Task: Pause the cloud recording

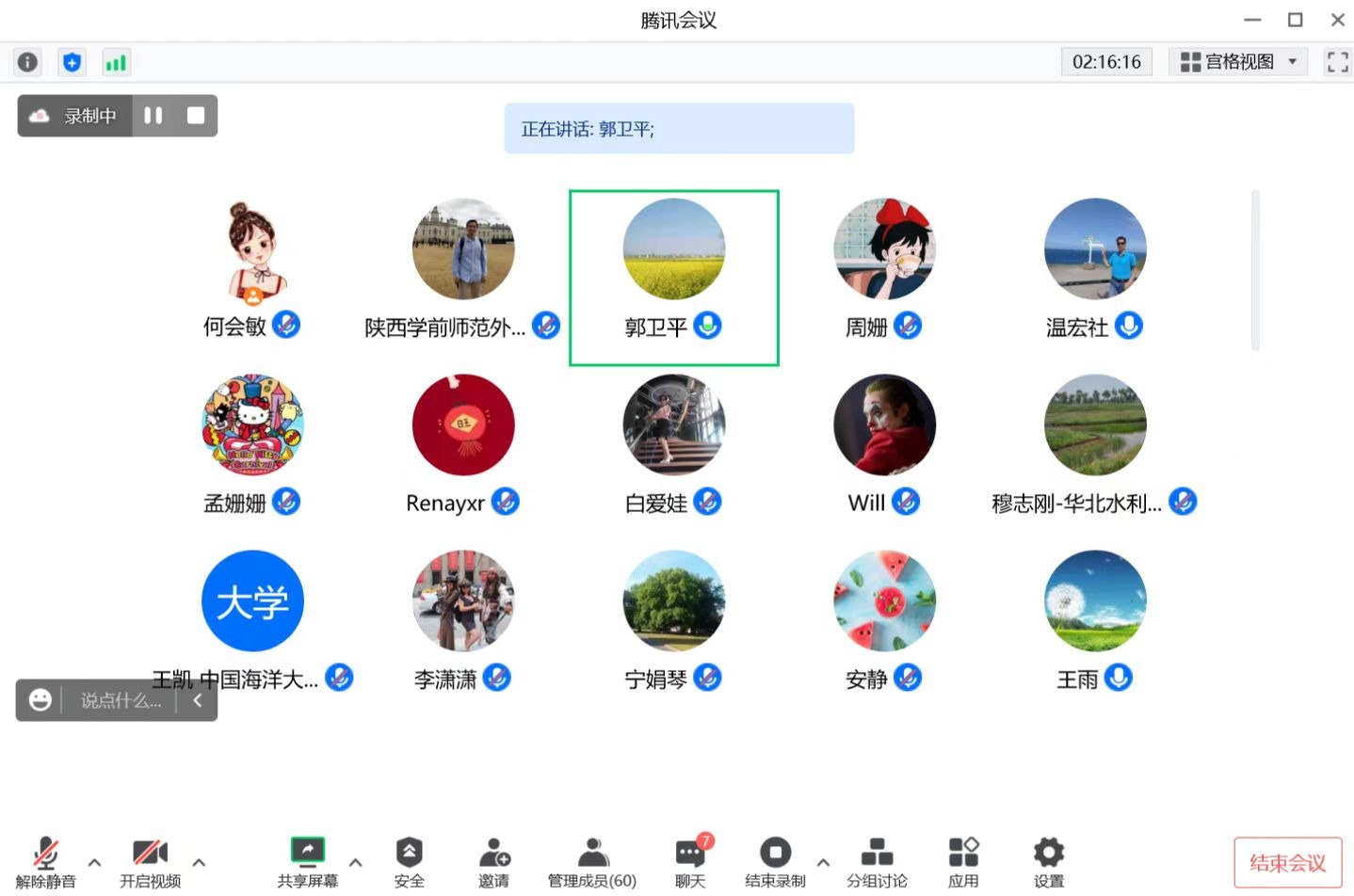Action: click(x=153, y=116)
